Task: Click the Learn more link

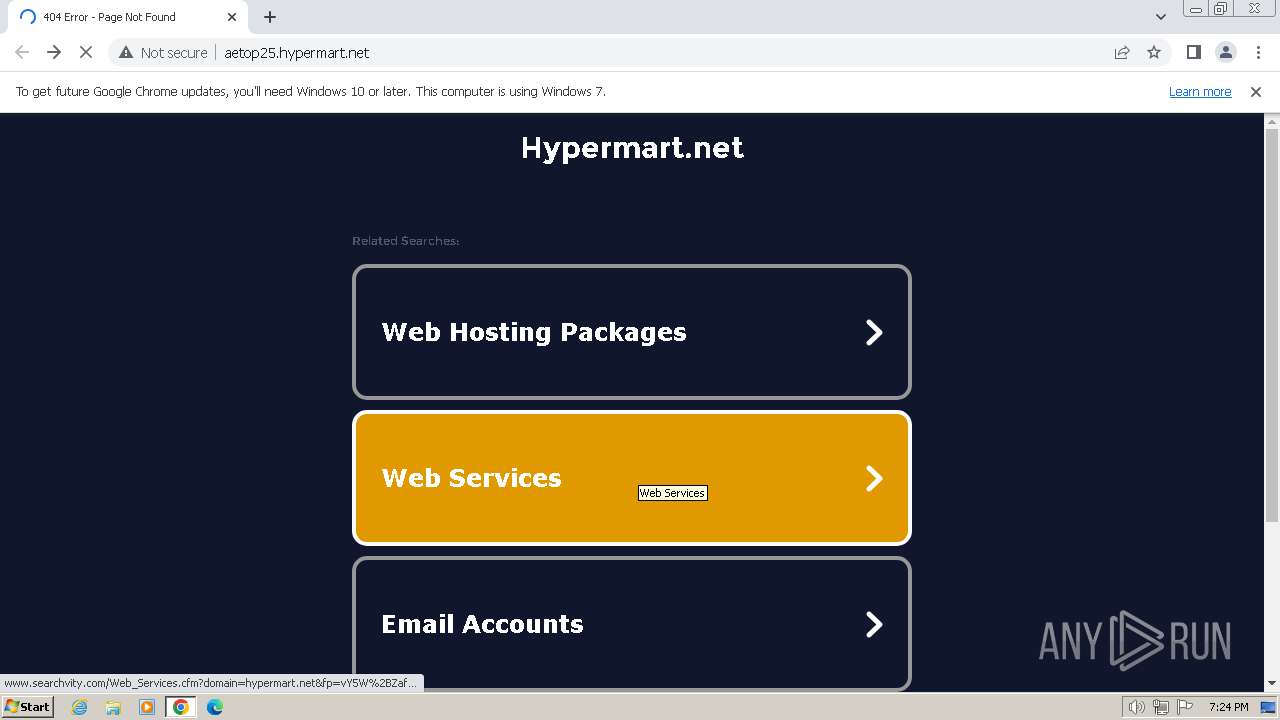Action: 1200,92
